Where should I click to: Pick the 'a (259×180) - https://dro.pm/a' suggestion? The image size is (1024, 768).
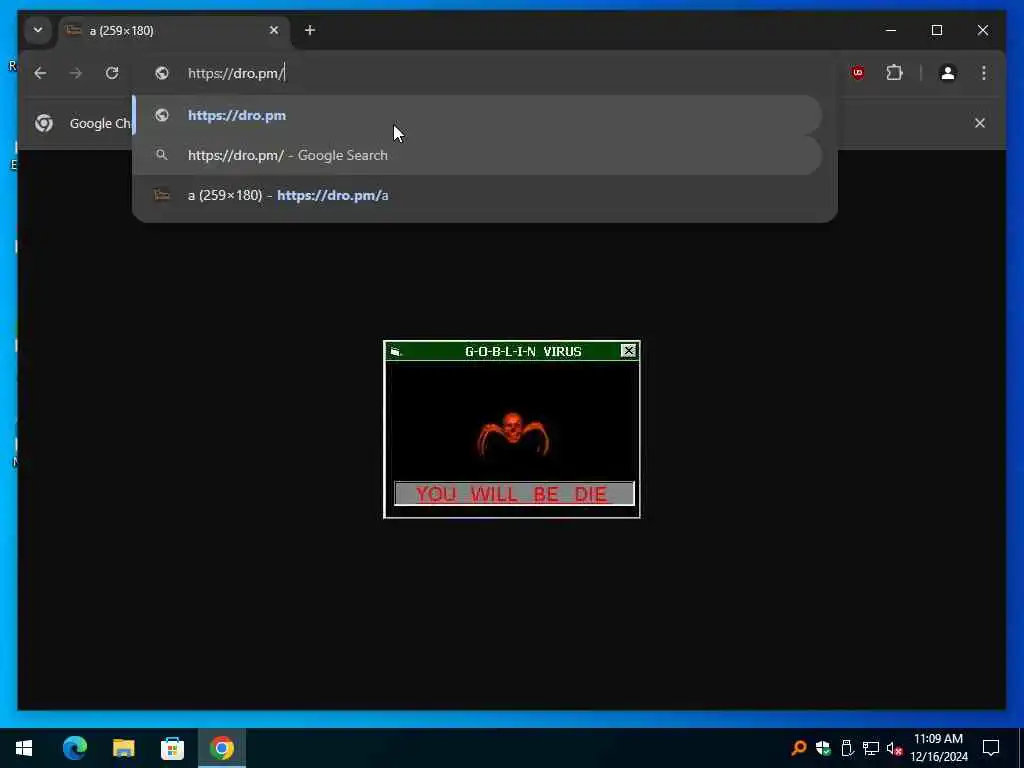click(x=477, y=195)
